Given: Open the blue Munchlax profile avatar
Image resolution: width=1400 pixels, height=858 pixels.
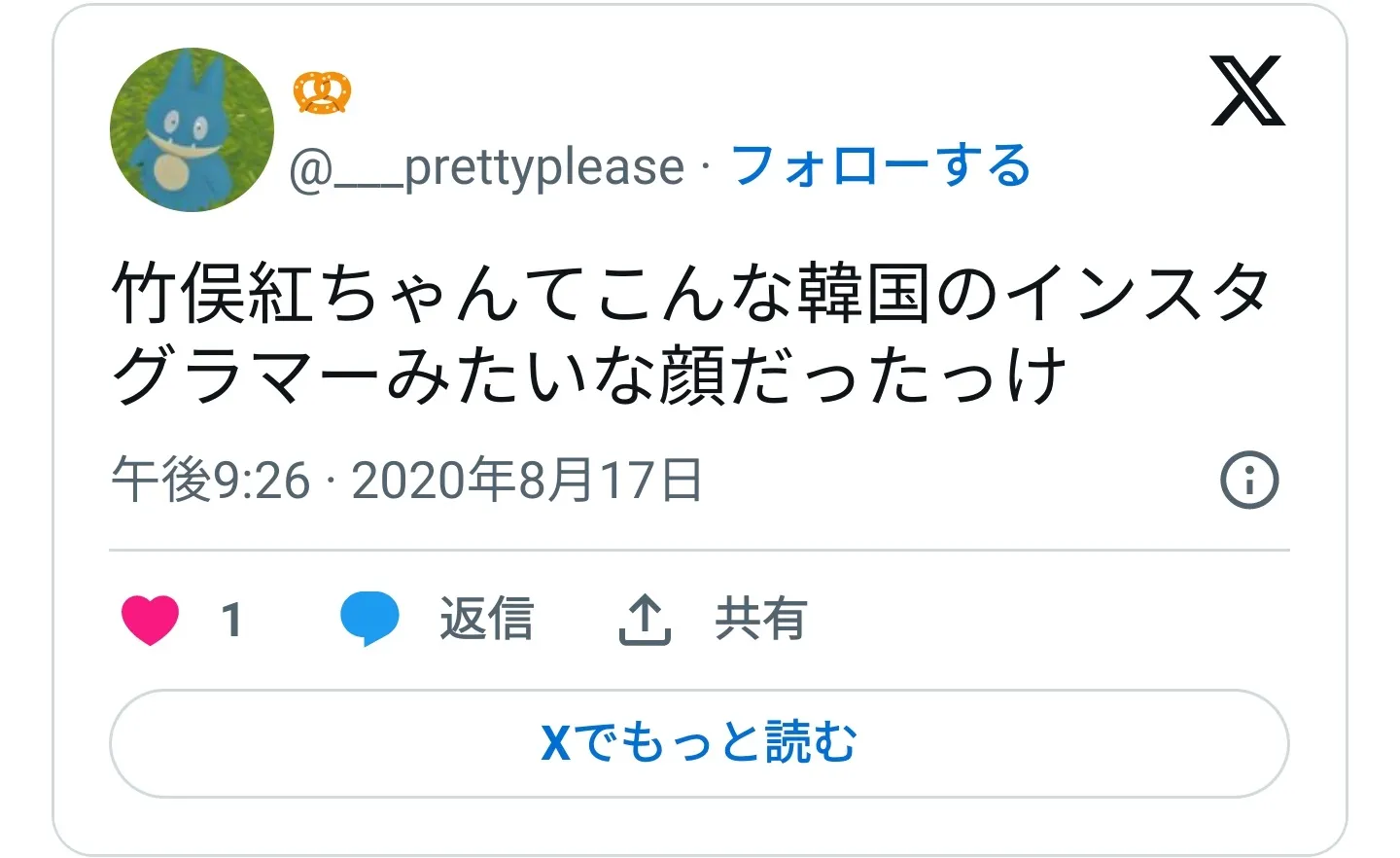Looking at the screenshot, I should coord(192,129).
